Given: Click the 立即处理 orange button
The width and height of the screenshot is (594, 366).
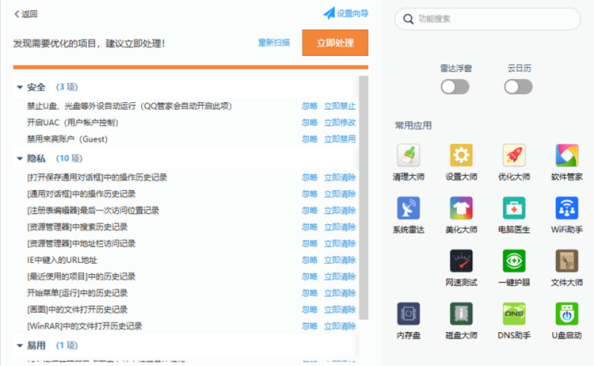Looking at the screenshot, I should pyautogui.click(x=335, y=43).
